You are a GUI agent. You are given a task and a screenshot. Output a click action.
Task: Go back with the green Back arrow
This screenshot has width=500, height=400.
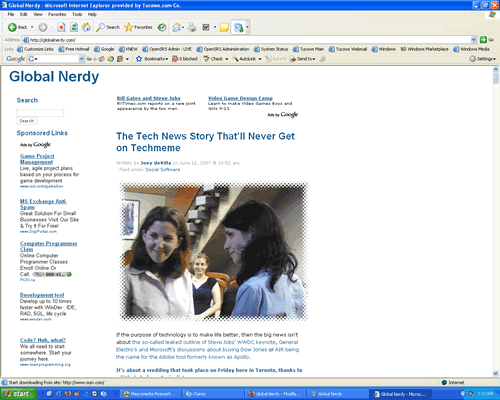(17, 27)
